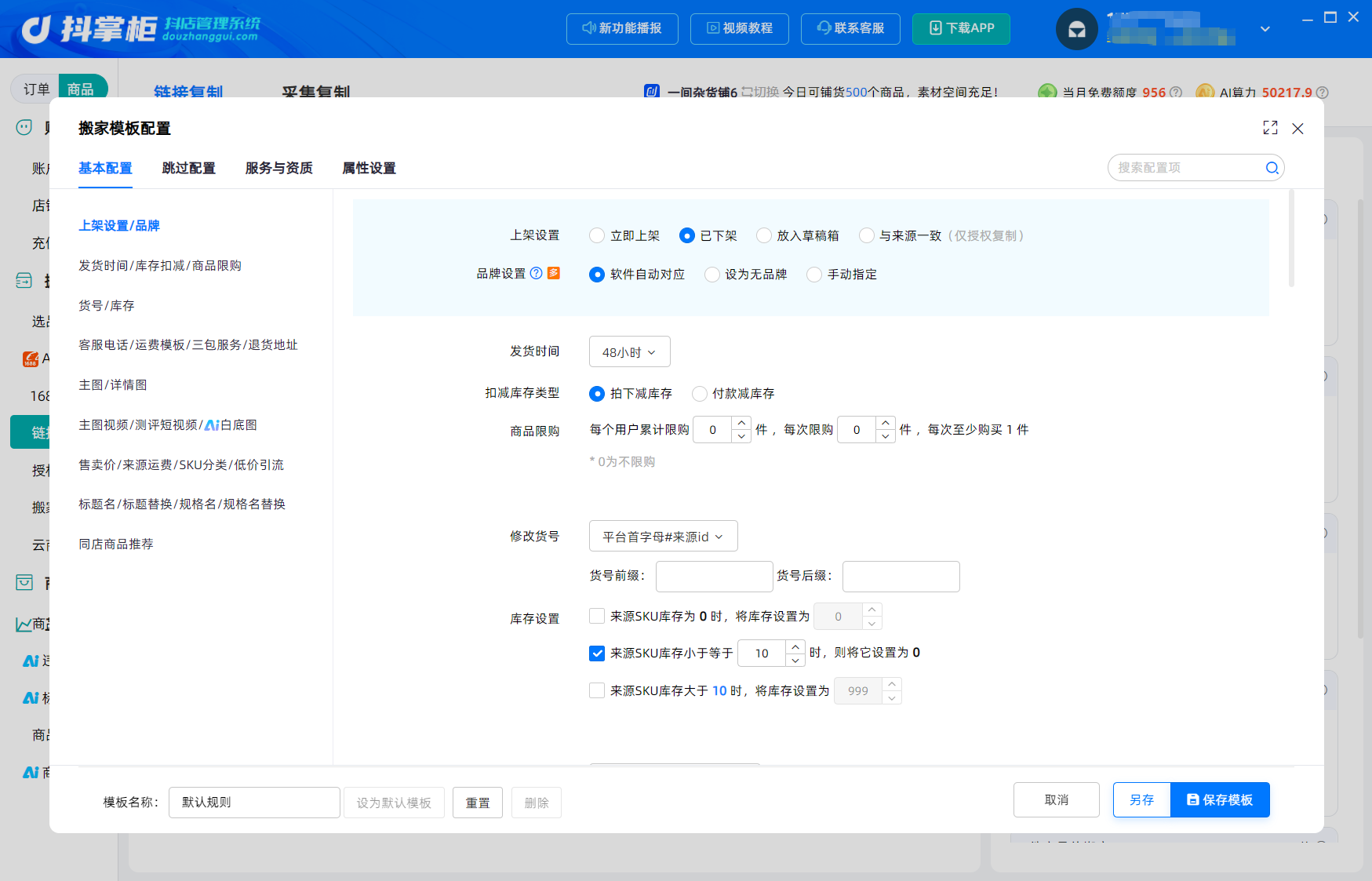The width and height of the screenshot is (1372, 881).
Task: Click the 保存模板 button
Action: [1220, 799]
